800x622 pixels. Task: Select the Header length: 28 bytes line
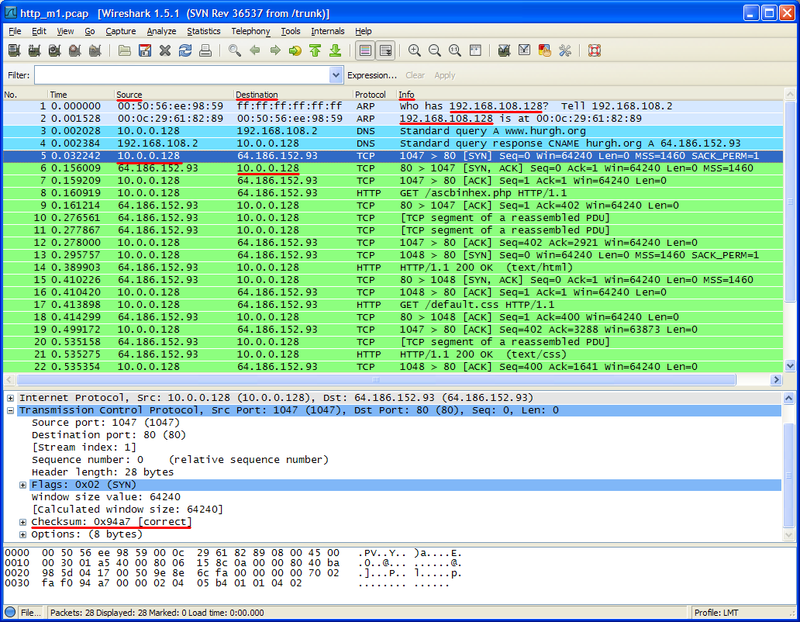[102, 472]
